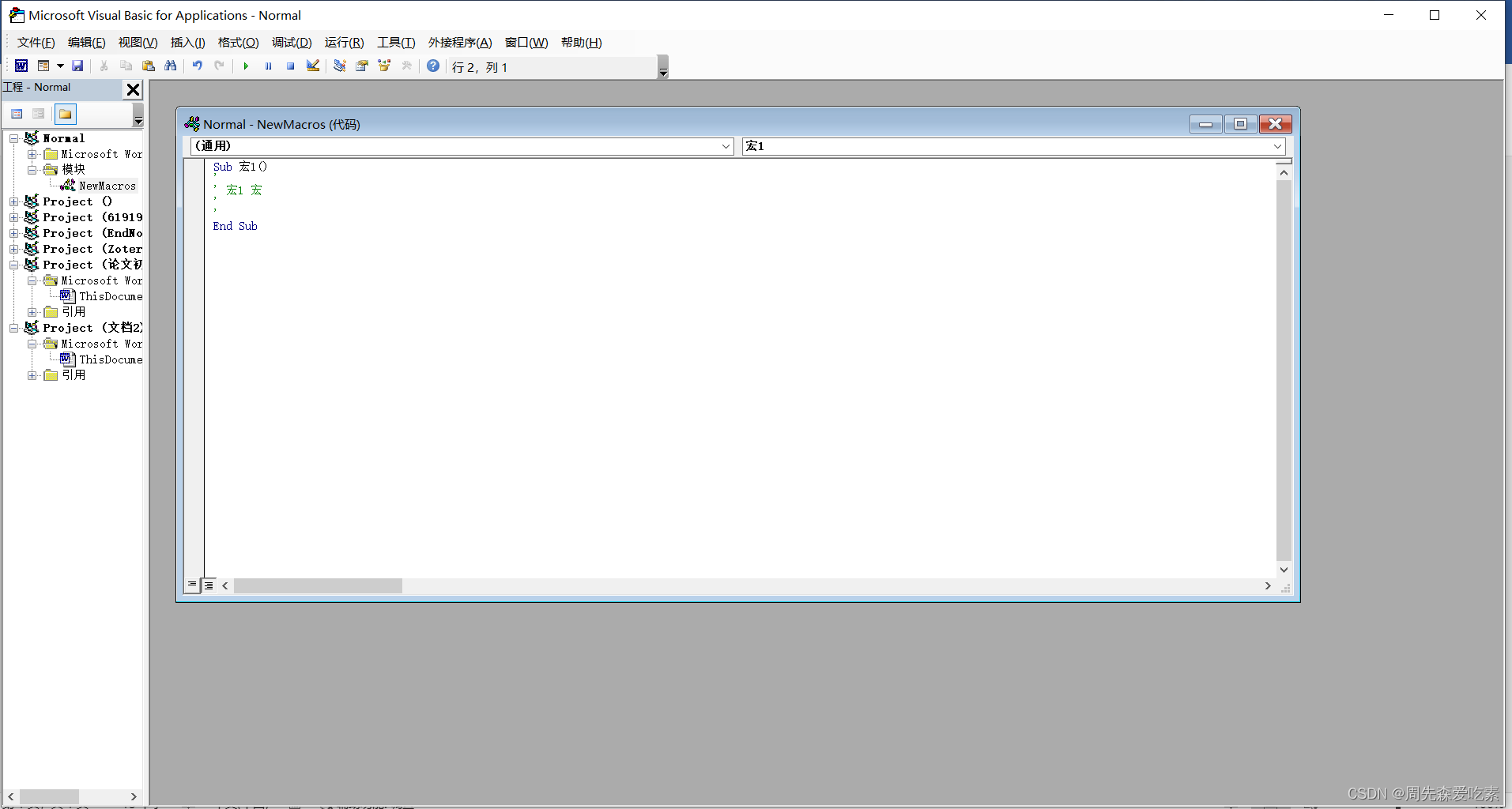Open the 编辑(E) menu
The image size is (1512, 809).
(x=87, y=43)
